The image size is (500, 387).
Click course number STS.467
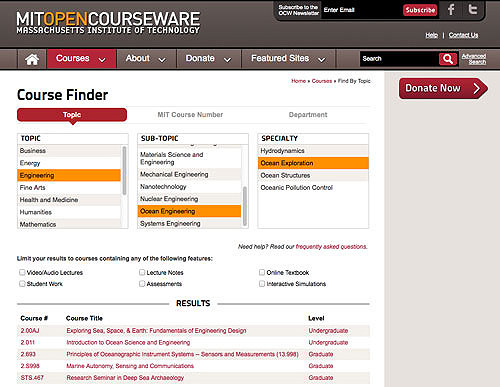[32, 378]
